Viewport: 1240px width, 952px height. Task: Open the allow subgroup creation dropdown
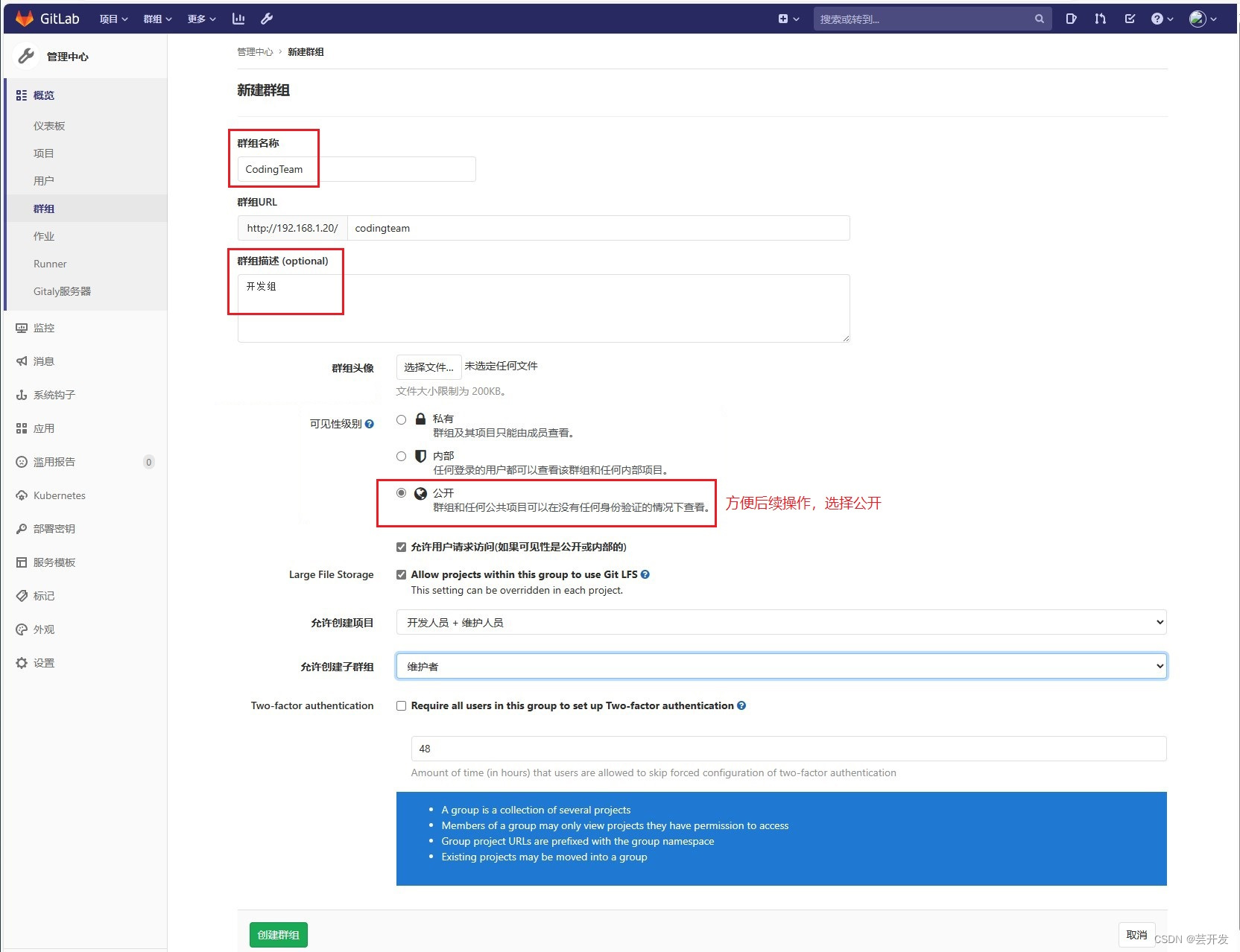tap(781, 666)
